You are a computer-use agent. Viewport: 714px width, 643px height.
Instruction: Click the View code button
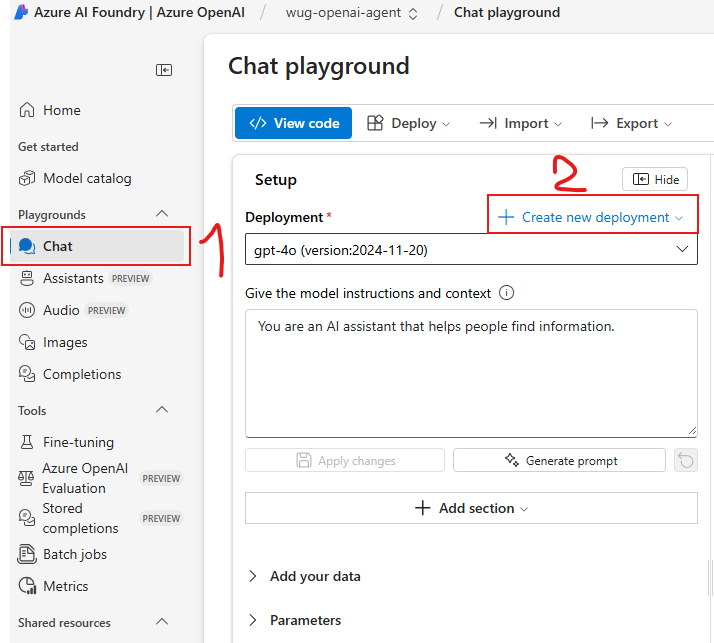293,124
